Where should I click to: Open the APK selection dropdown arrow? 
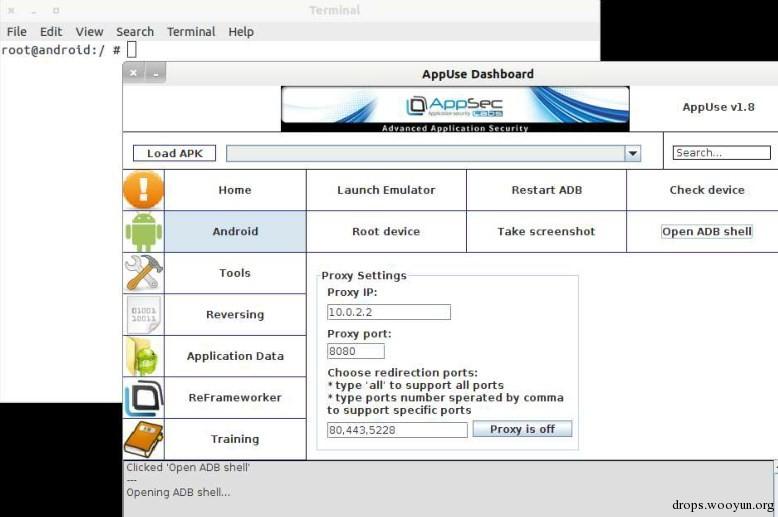[x=633, y=153]
